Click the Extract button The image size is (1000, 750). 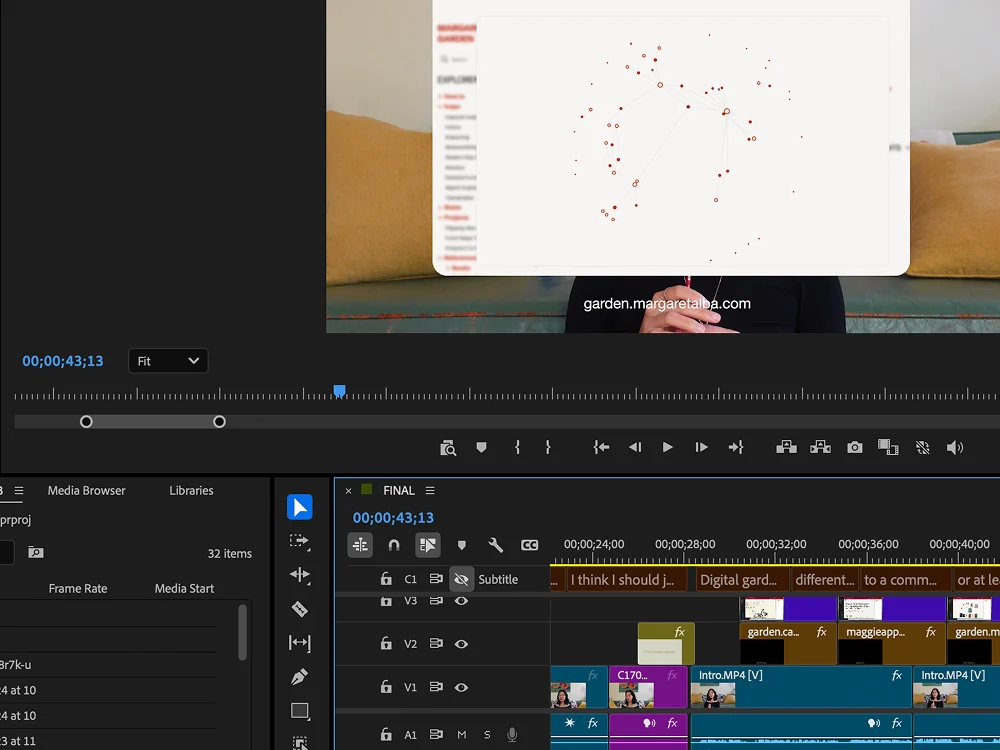(820, 447)
